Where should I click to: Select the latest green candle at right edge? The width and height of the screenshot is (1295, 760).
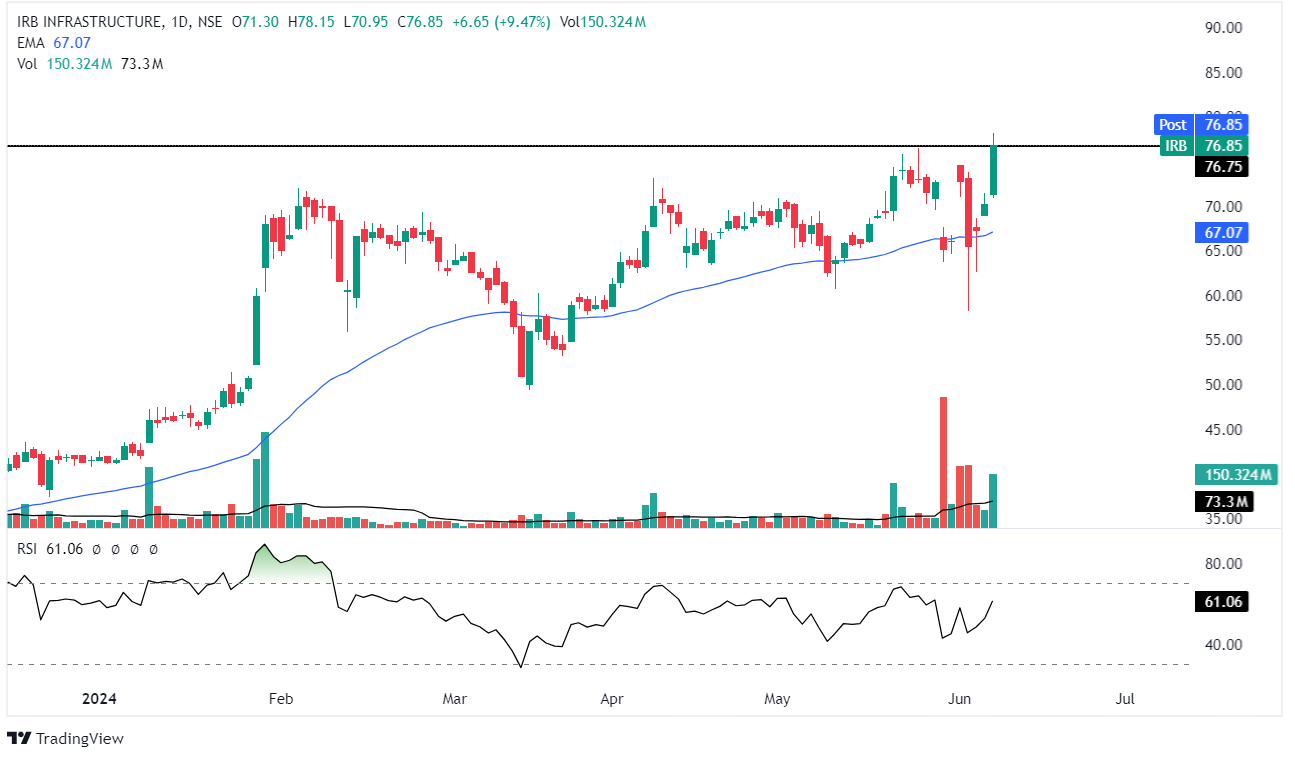click(993, 170)
